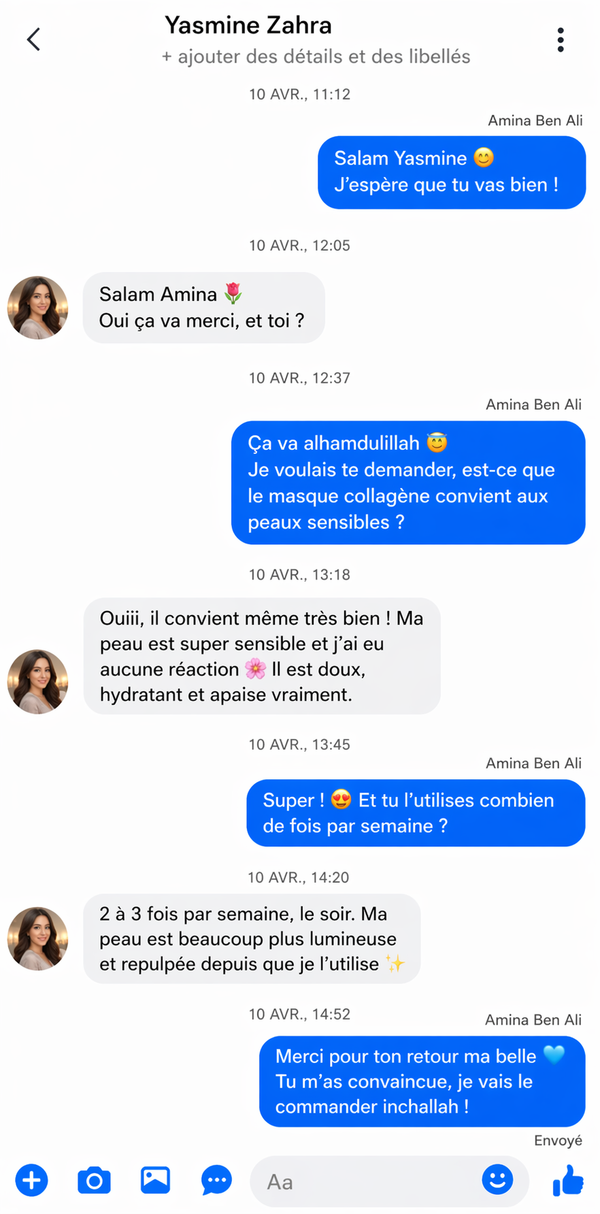Image resolution: width=600 pixels, height=1214 pixels.
Task: Tap the quick replies chat-bubble icon
Action: click(216, 1181)
